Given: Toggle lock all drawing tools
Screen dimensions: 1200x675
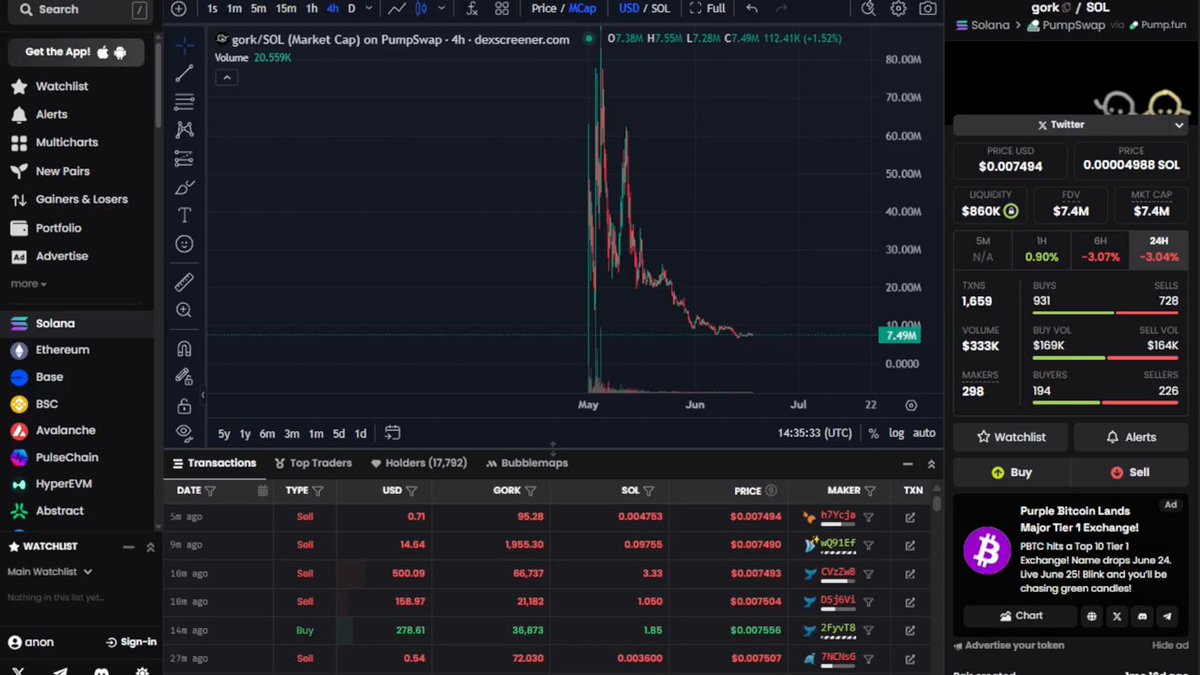Looking at the screenshot, I should tap(184, 406).
